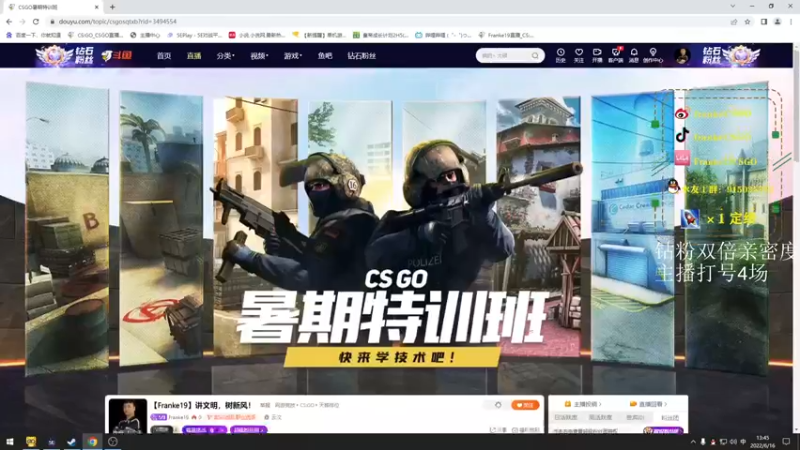The image size is (800, 450).
Task: Open the 5EPlay bookmark
Action: click(x=194, y=35)
